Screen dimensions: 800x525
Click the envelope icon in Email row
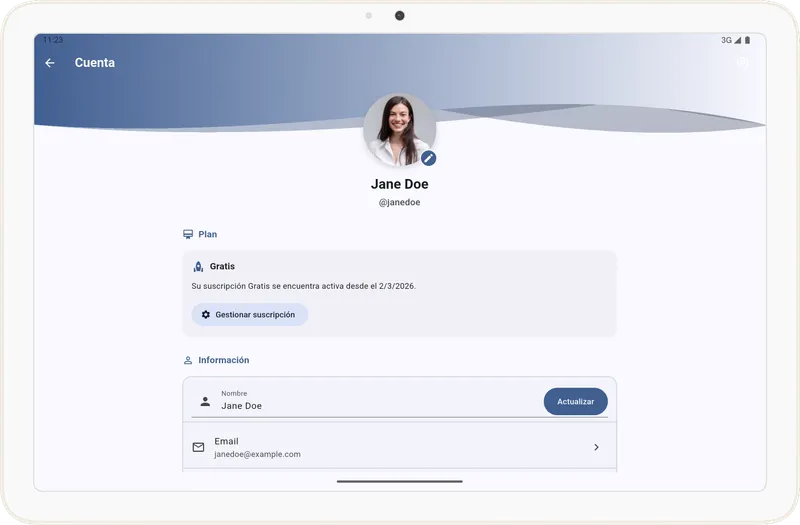(x=198, y=447)
